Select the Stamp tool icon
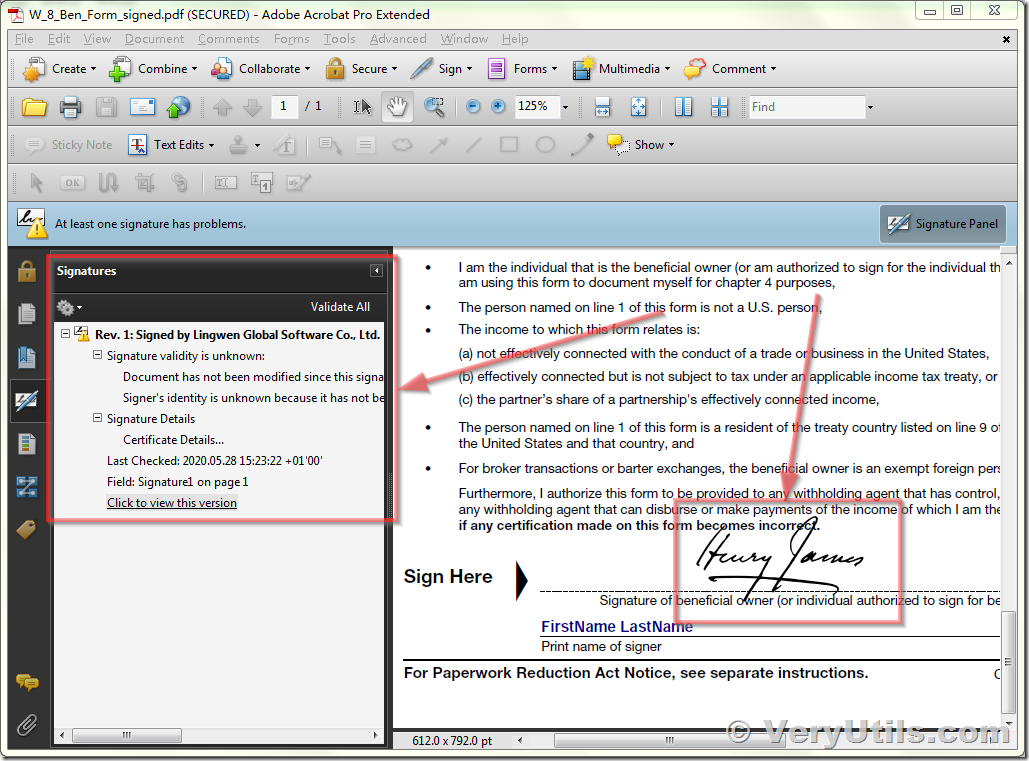Viewport: 1029px width, 761px height. coord(238,145)
